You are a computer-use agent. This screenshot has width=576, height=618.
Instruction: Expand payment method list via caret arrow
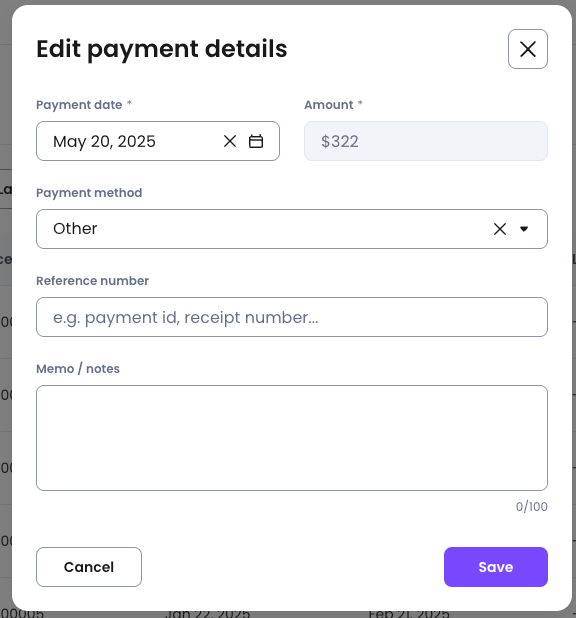point(524,229)
